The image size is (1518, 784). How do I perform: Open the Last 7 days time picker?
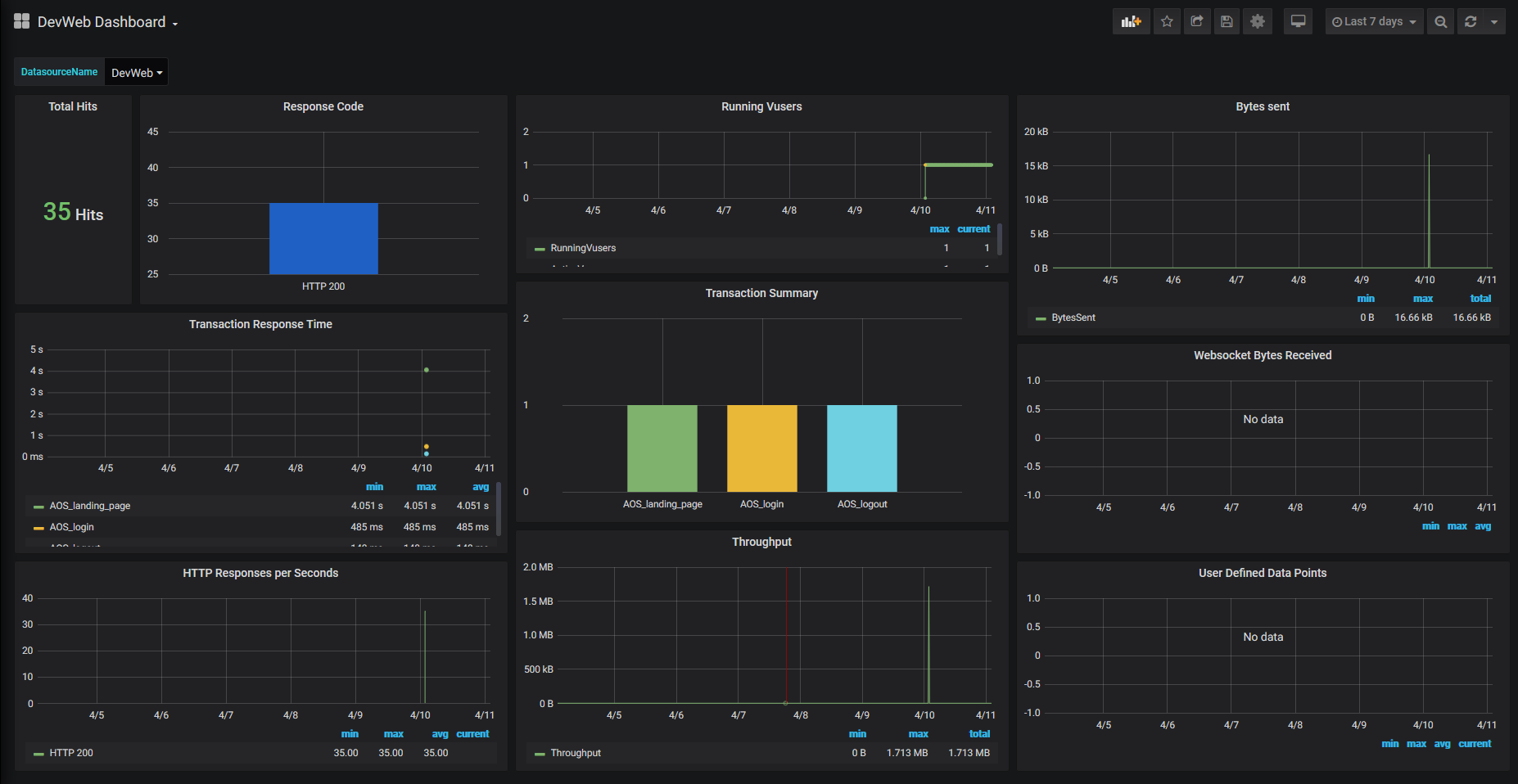click(x=1374, y=22)
